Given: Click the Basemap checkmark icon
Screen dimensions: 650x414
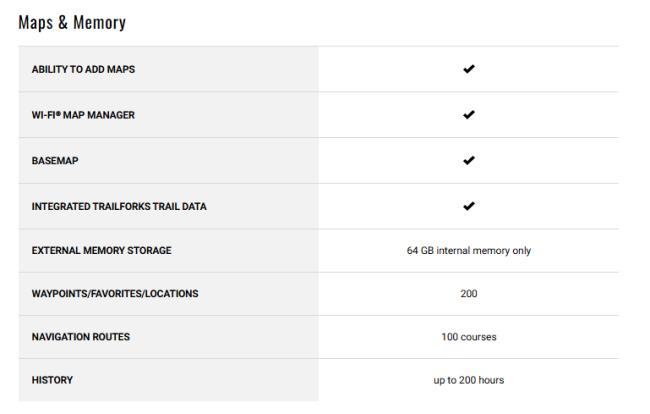Looking at the screenshot, I should (468, 160).
